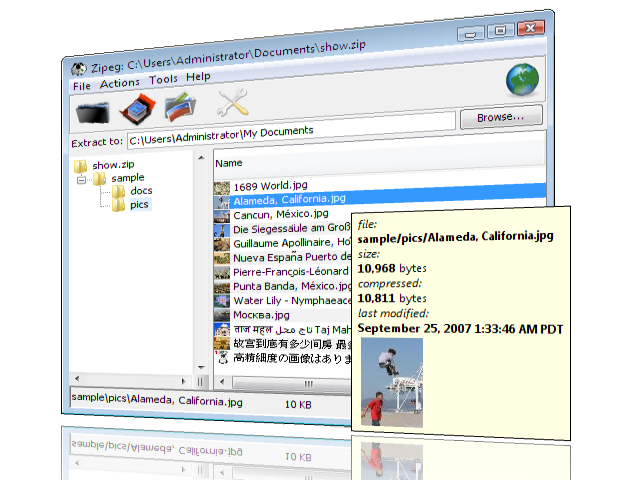The image size is (640, 480).
Task: Open the Tools menu
Action: point(163,81)
